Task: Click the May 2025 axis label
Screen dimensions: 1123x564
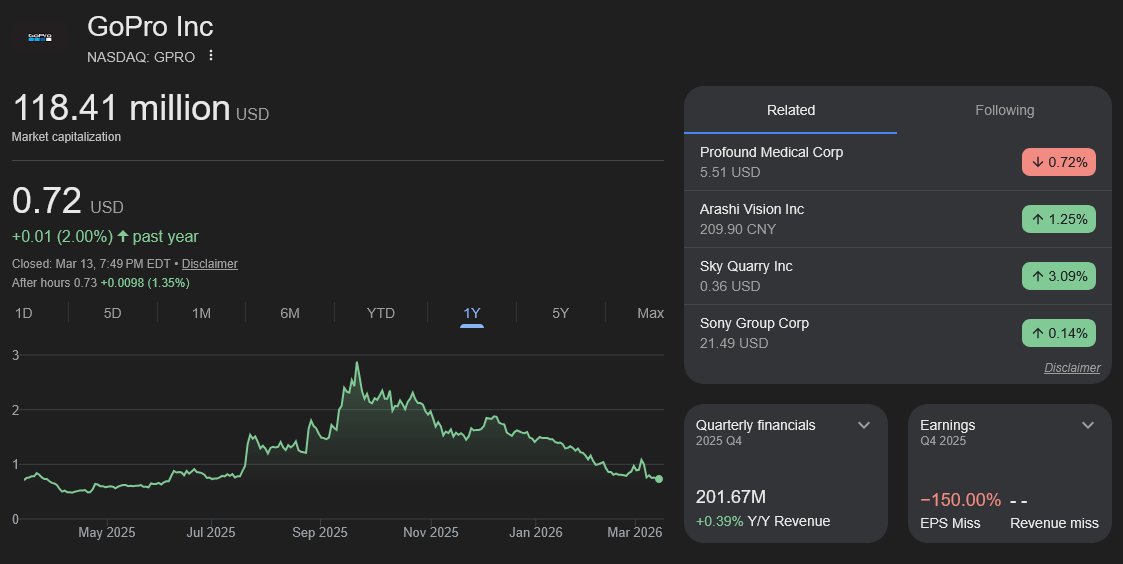Action: [x=106, y=532]
